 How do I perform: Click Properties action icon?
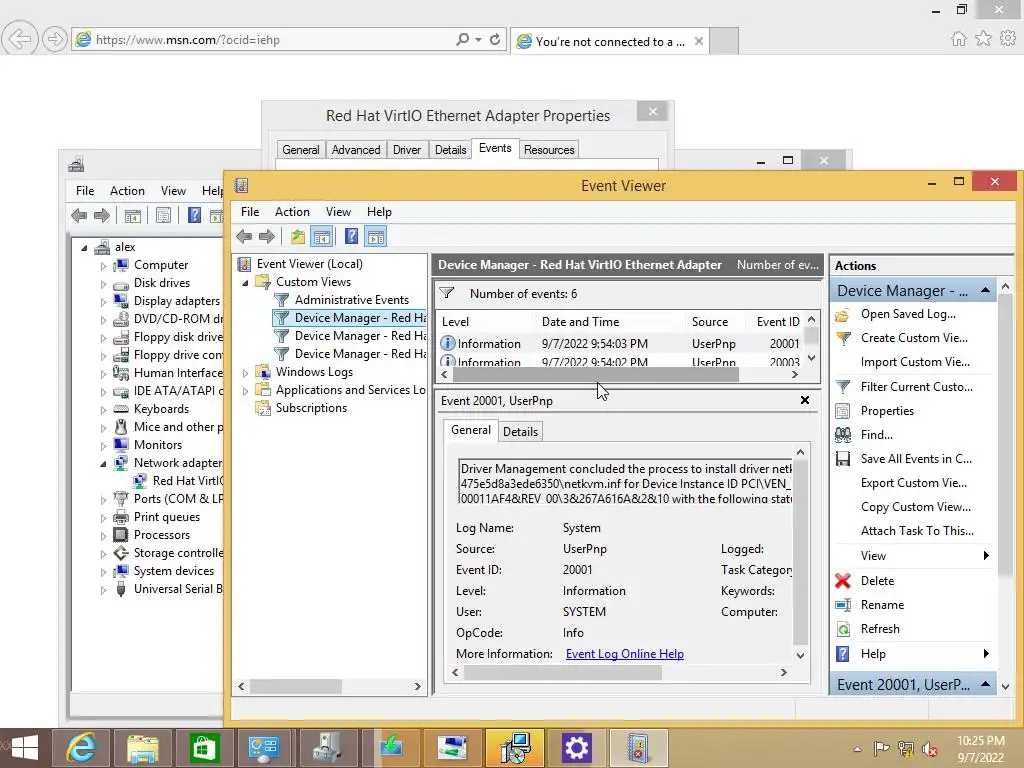pyautogui.click(x=843, y=411)
